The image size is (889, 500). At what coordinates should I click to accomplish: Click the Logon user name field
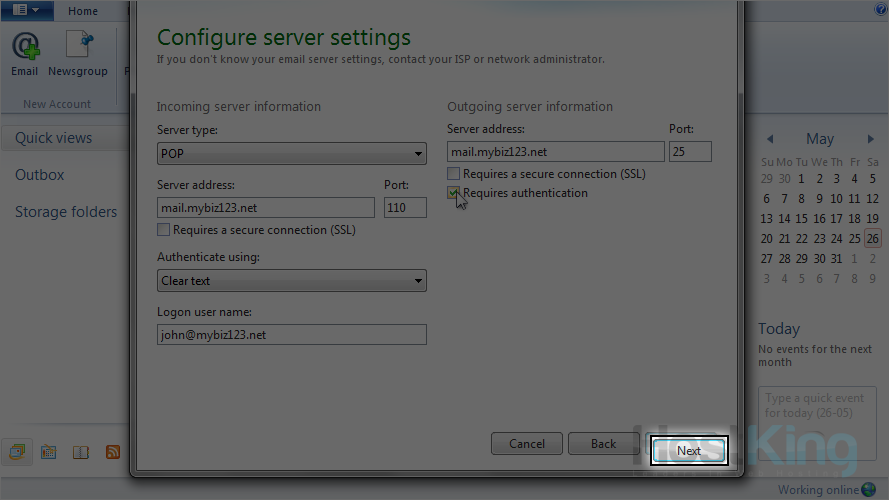pyautogui.click(x=292, y=335)
